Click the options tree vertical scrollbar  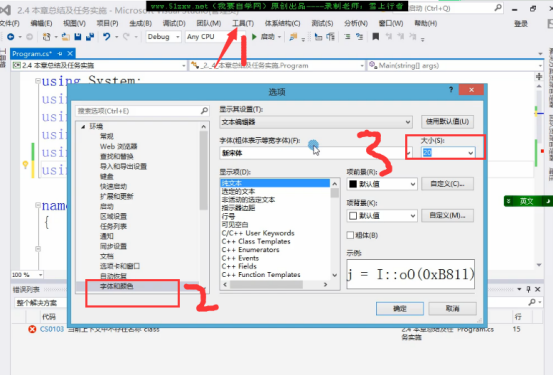[x=204, y=207]
